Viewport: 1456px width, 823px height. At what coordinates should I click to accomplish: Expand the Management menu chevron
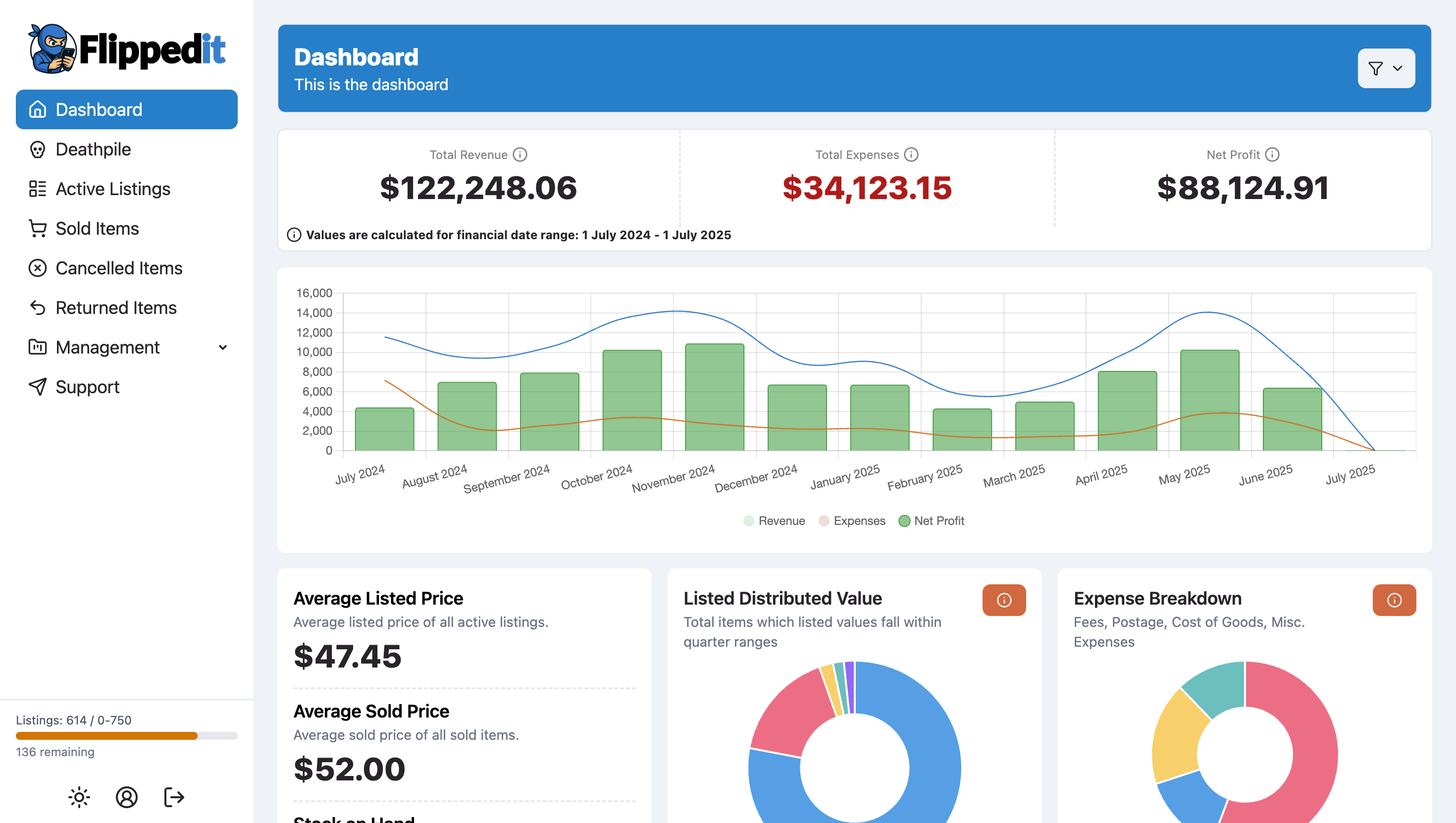(x=223, y=347)
